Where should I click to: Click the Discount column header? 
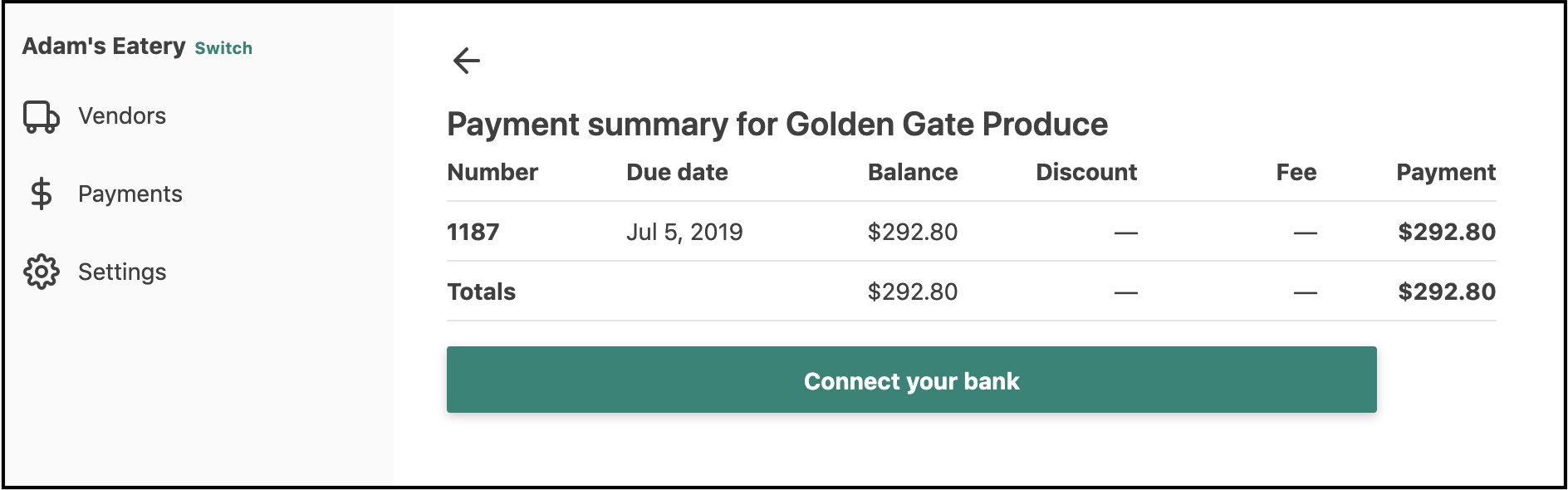[1086, 172]
